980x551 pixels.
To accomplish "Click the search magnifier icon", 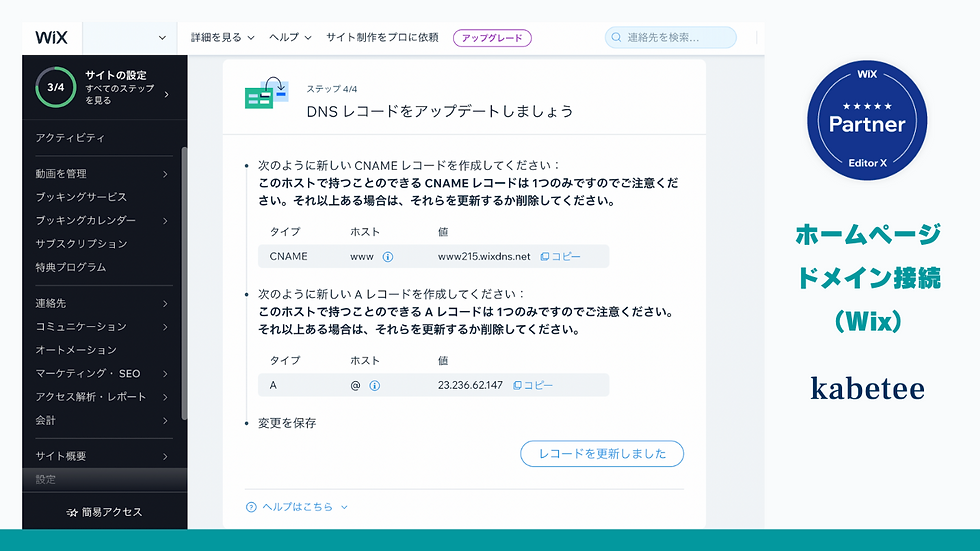I will coord(616,37).
